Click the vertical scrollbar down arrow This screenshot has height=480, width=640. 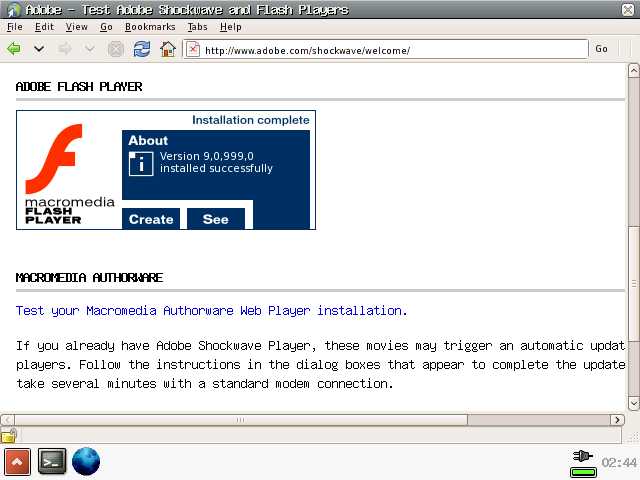[633, 403]
